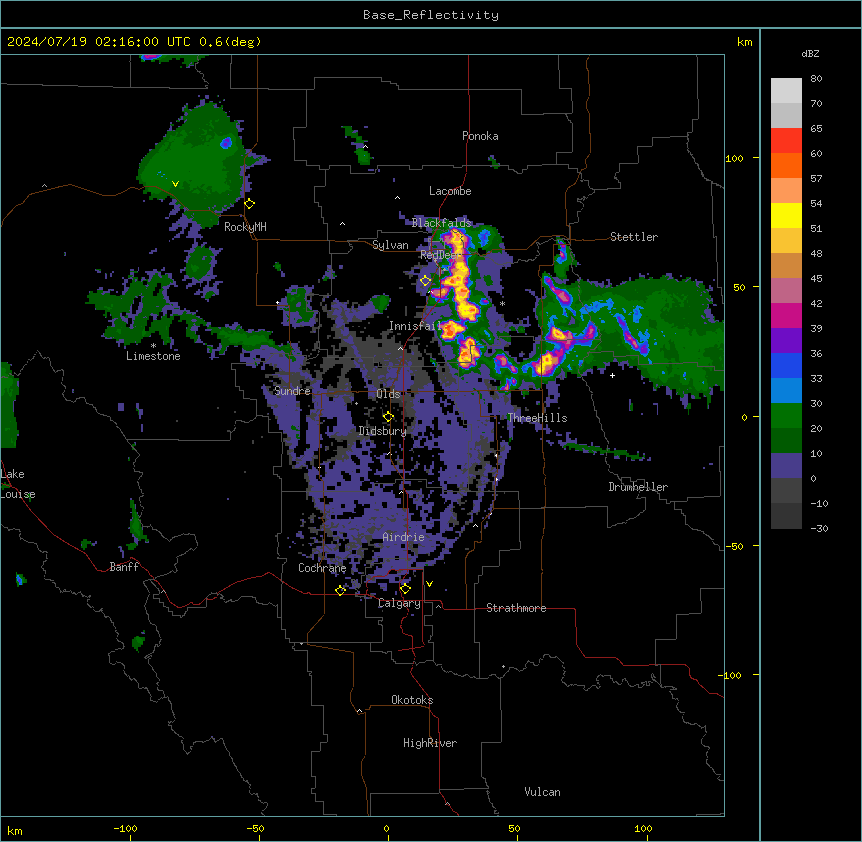862x842 pixels.
Task: Click the Strathmore city label
Action: pyautogui.click(x=516, y=608)
